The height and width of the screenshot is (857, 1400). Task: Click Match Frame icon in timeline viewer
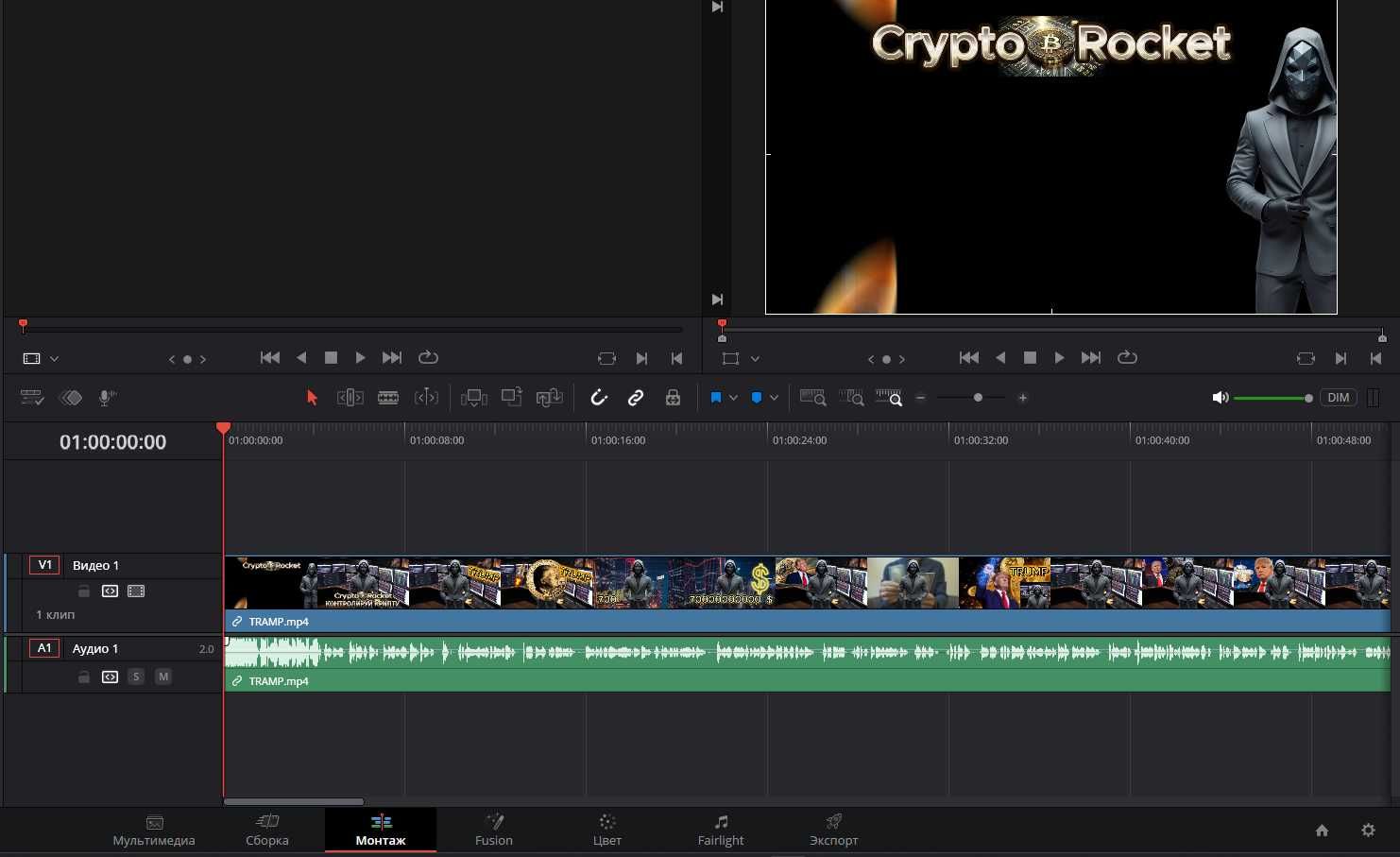[x=1306, y=358]
